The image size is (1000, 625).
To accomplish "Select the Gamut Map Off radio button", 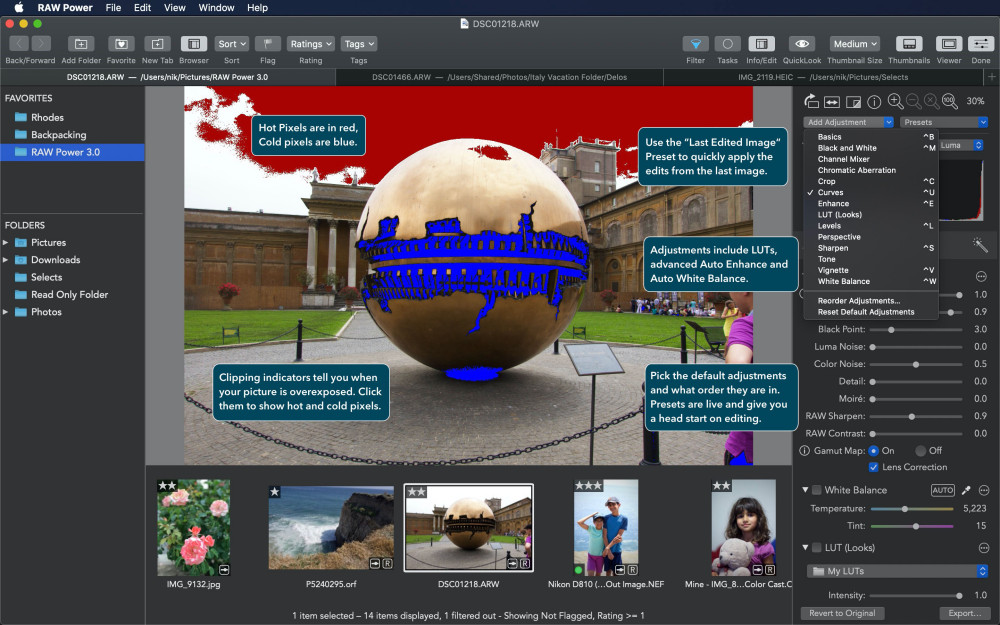I will tap(920, 451).
